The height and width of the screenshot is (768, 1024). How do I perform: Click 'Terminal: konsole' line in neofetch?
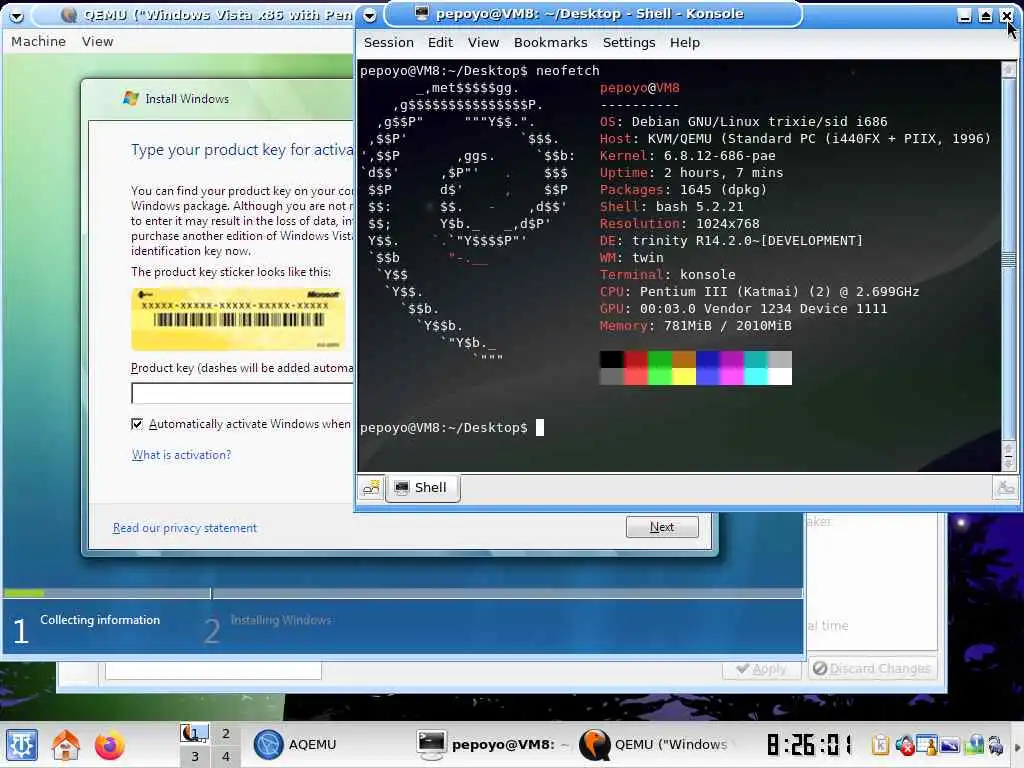pyautogui.click(x=667, y=275)
